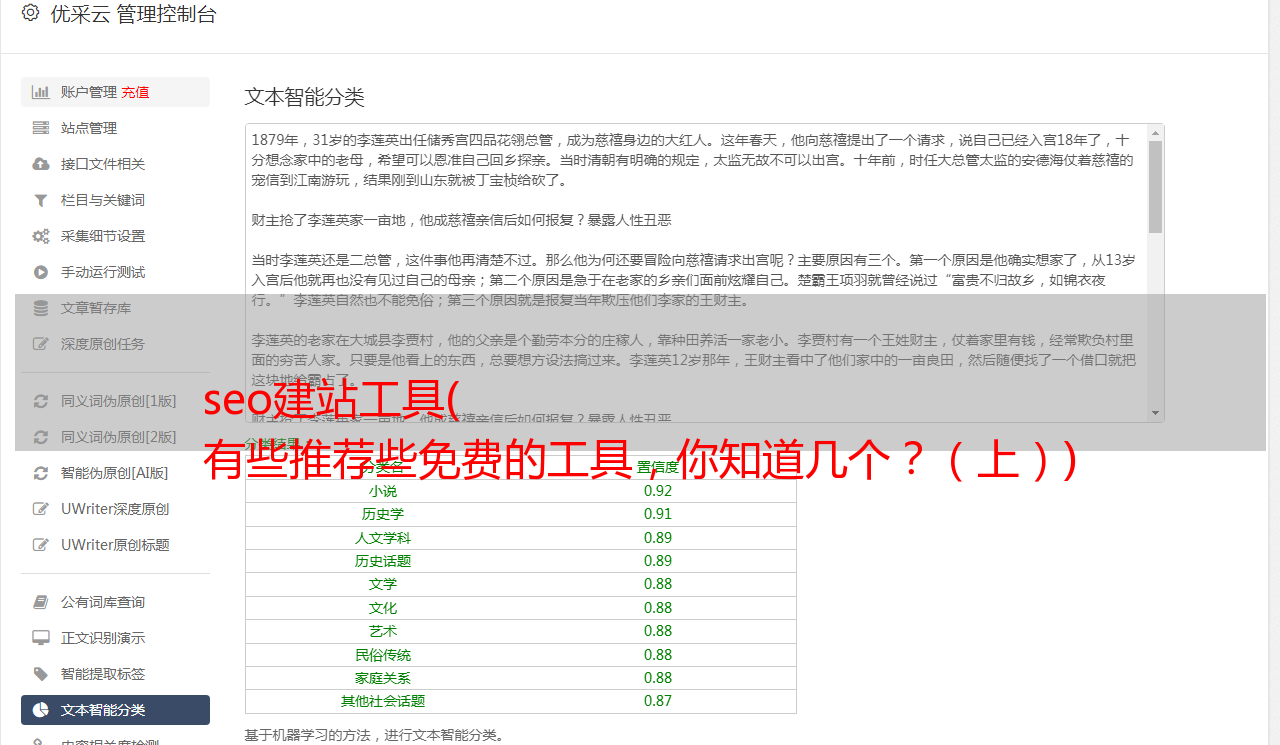Click the 文本智能分类 page heading
Screen dimensions: 1280x745
point(304,97)
